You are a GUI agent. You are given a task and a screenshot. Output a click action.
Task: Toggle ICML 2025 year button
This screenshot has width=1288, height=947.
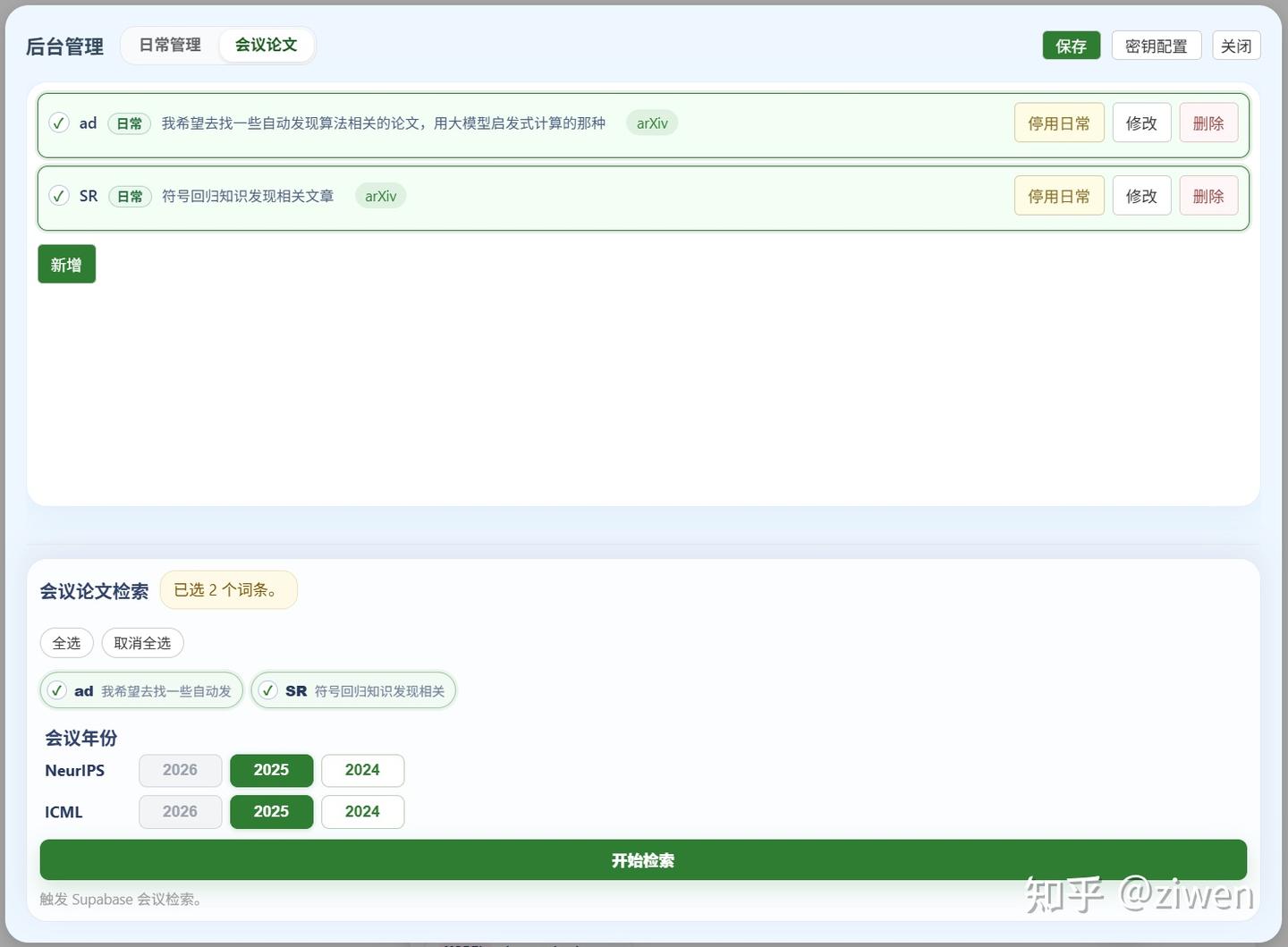[x=272, y=812]
